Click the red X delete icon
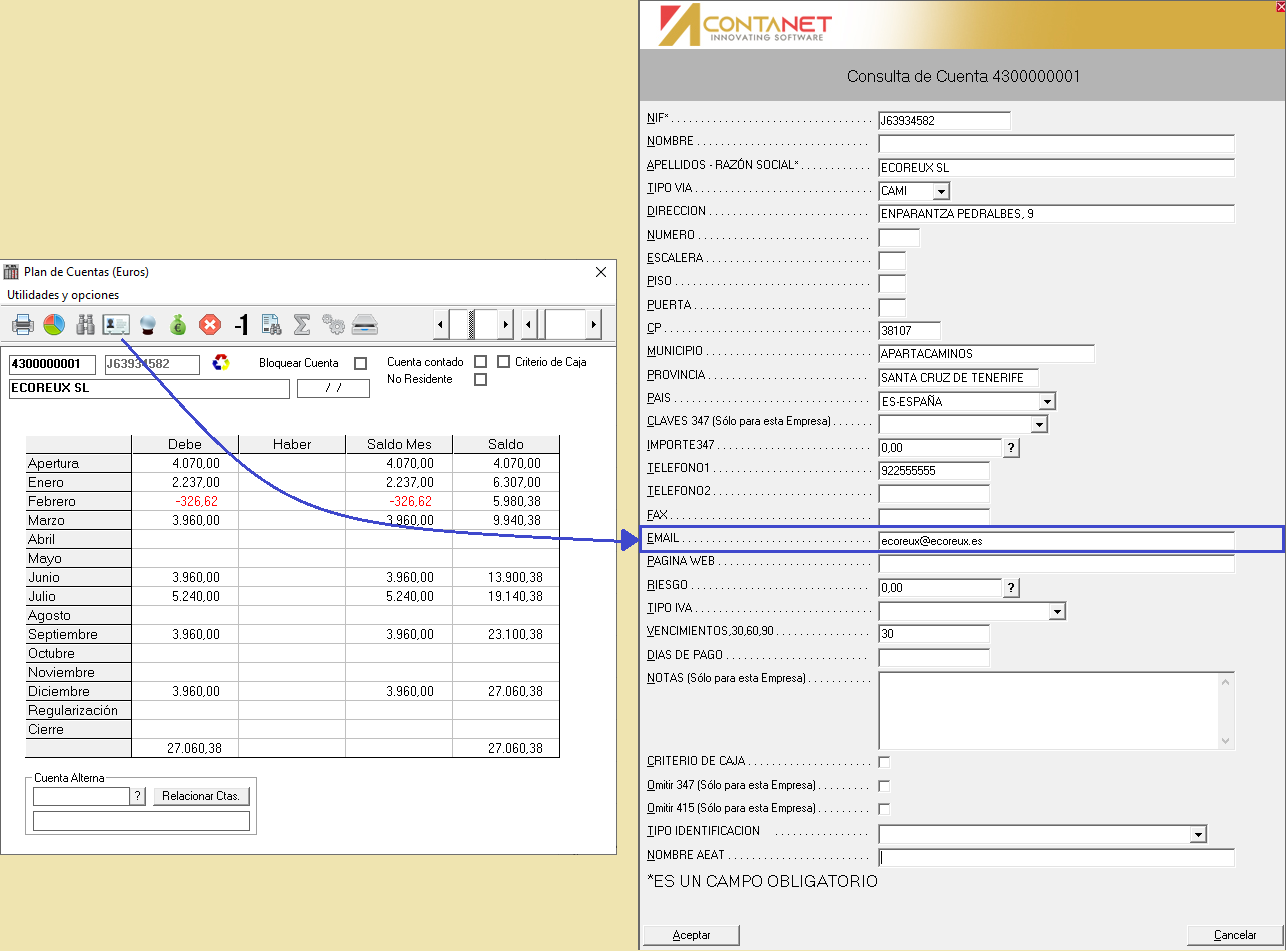1286x951 pixels. 209,324
